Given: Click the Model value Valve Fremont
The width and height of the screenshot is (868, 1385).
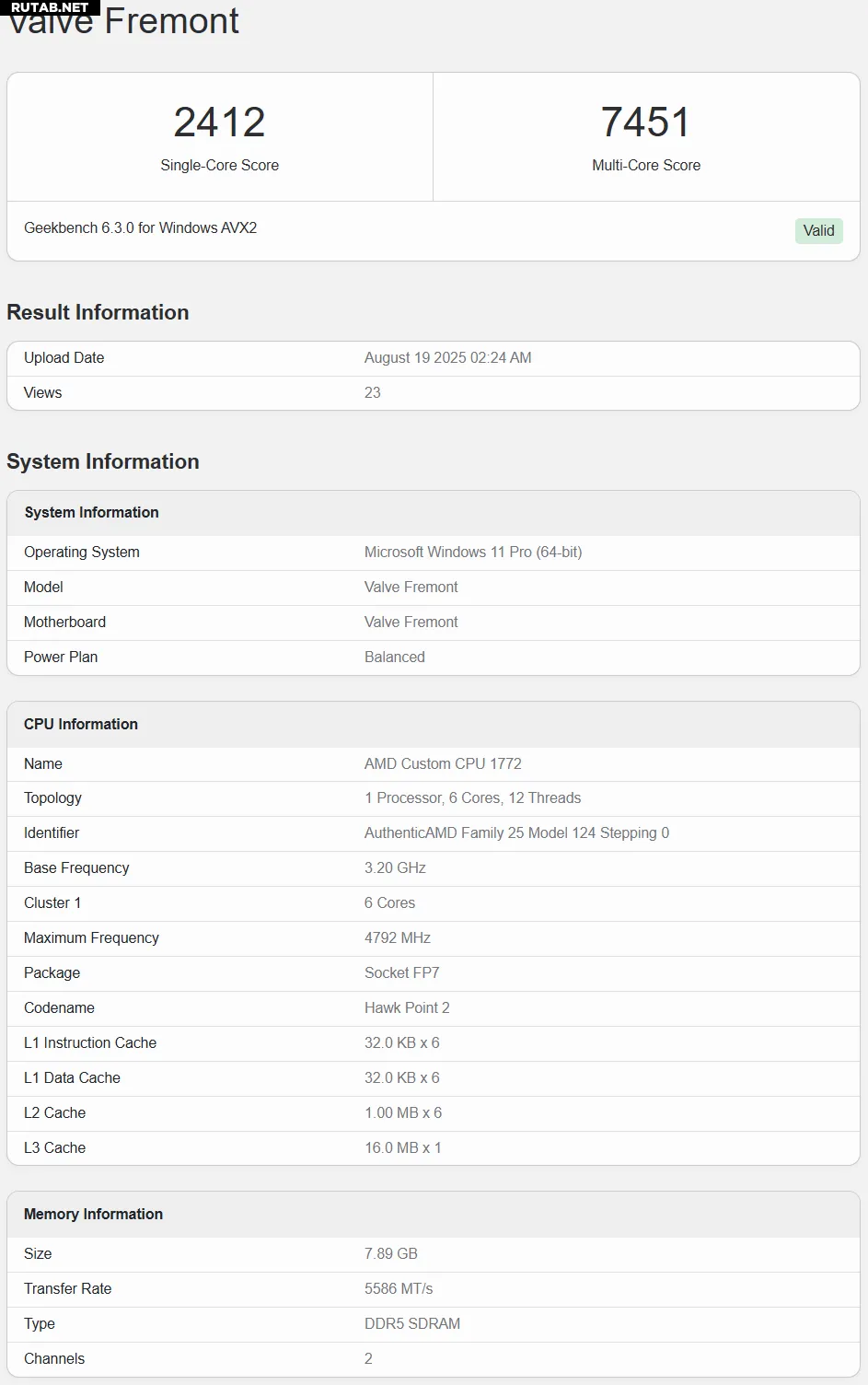Looking at the screenshot, I should [411, 587].
